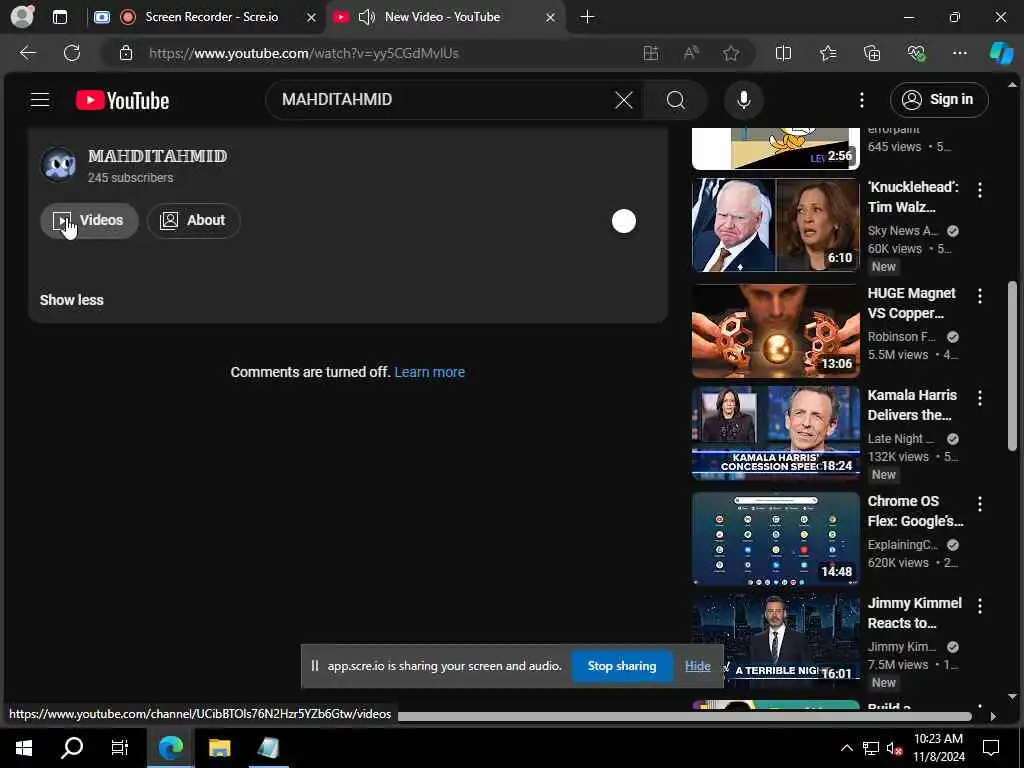Run search with magnifier button

click(676, 100)
